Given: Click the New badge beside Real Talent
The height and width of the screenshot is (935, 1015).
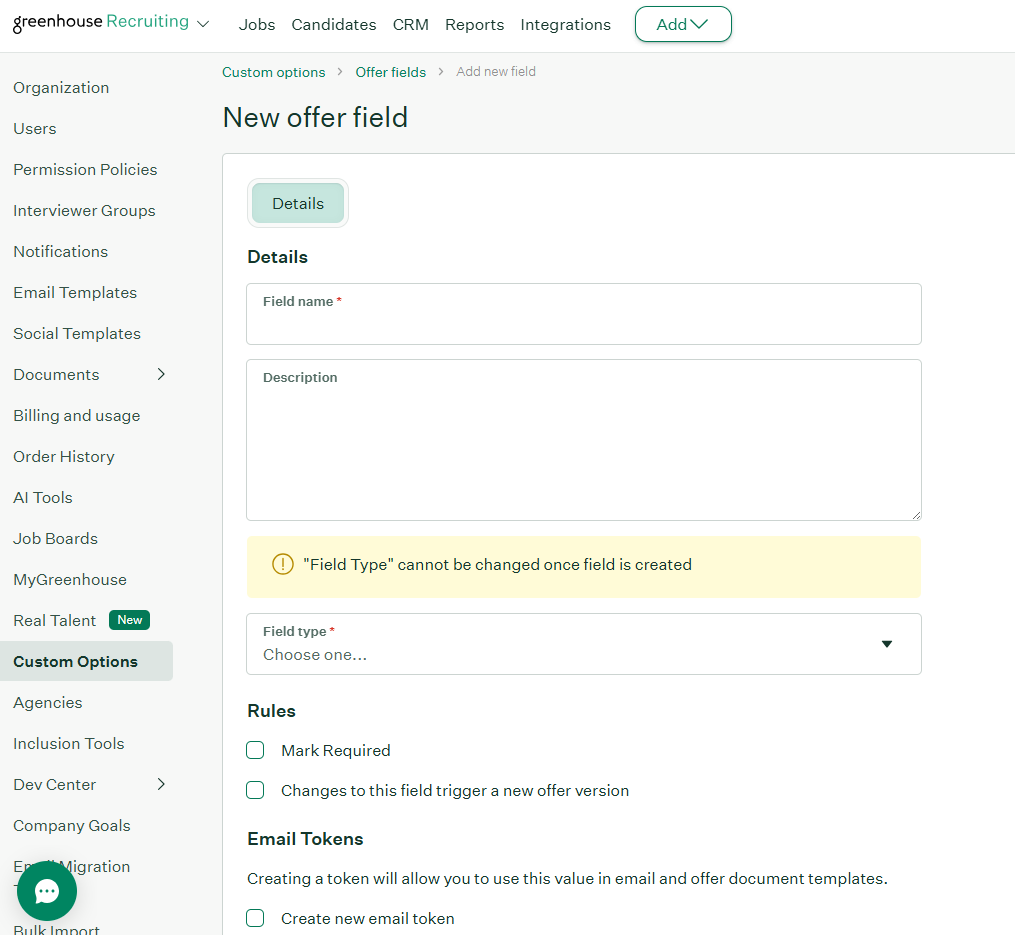Looking at the screenshot, I should pyautogui.click(x=129, y=620).
